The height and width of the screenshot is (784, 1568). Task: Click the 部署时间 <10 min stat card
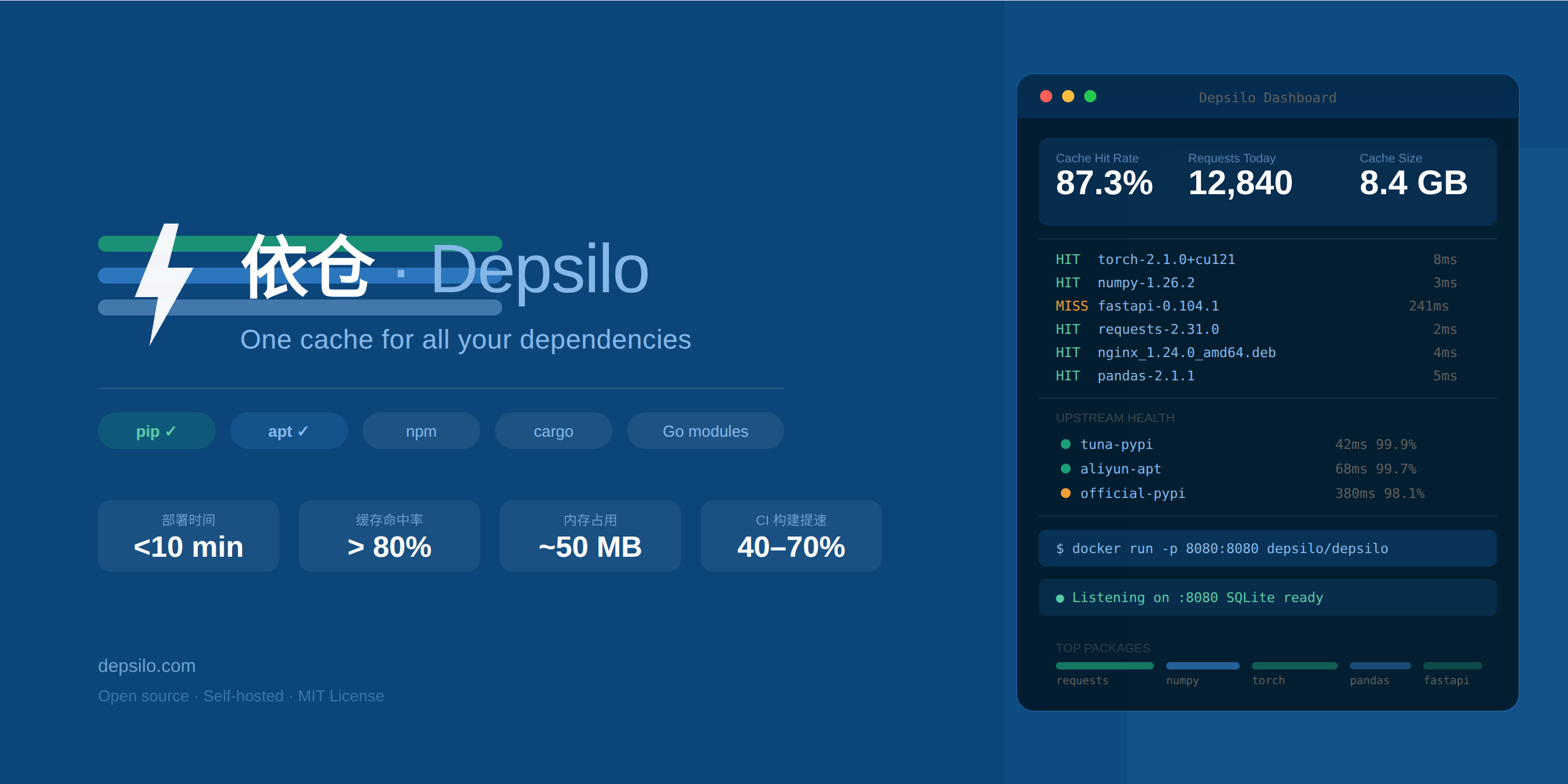[189, 536]
